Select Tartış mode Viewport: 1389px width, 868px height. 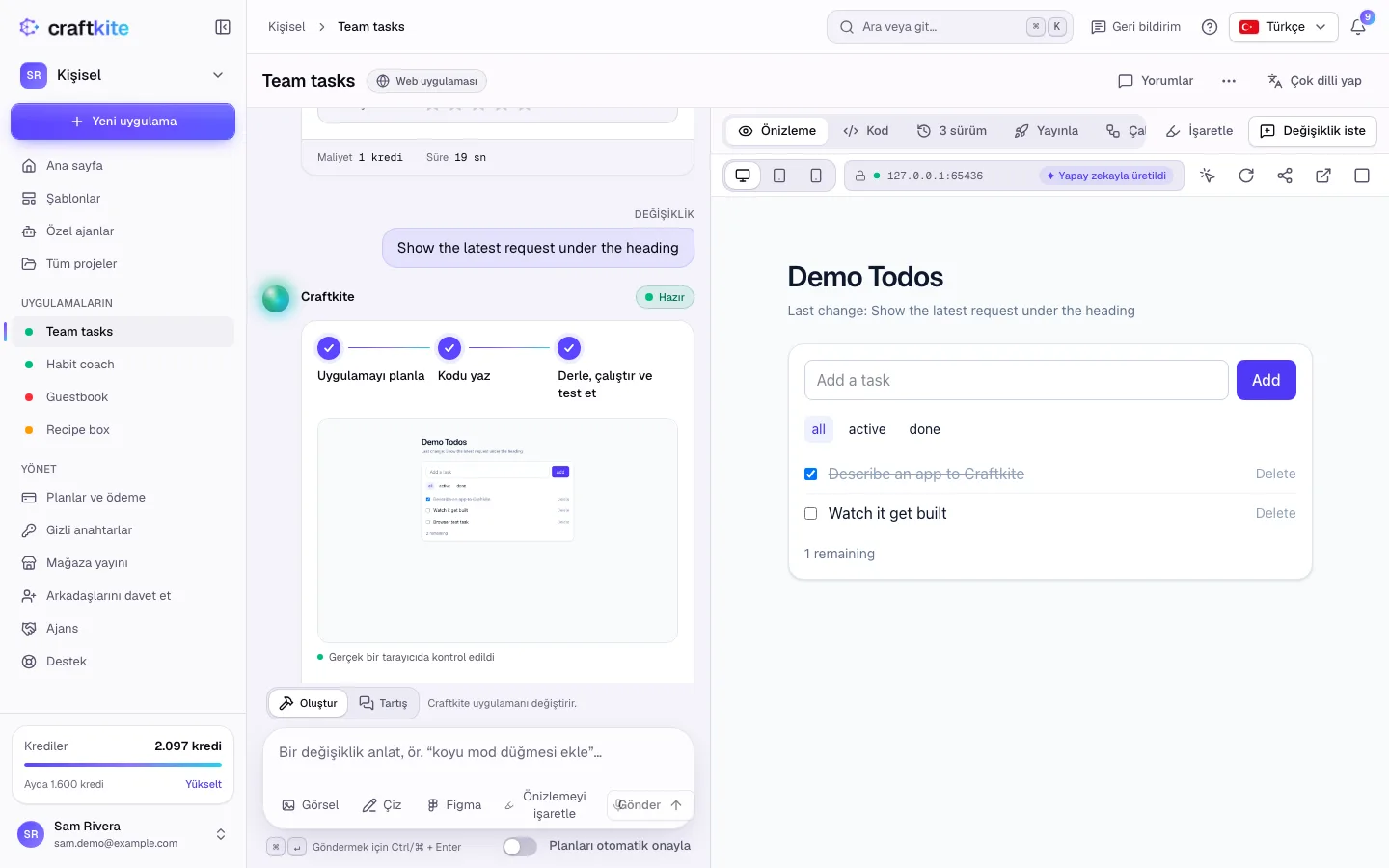(x=384, y=703)
